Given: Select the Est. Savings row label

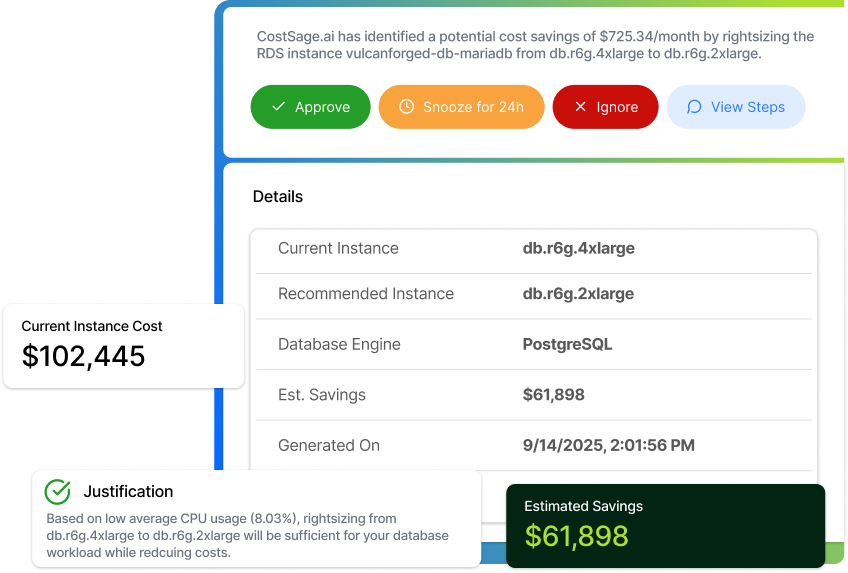Looking at the screenshot, I should [322, 395].
